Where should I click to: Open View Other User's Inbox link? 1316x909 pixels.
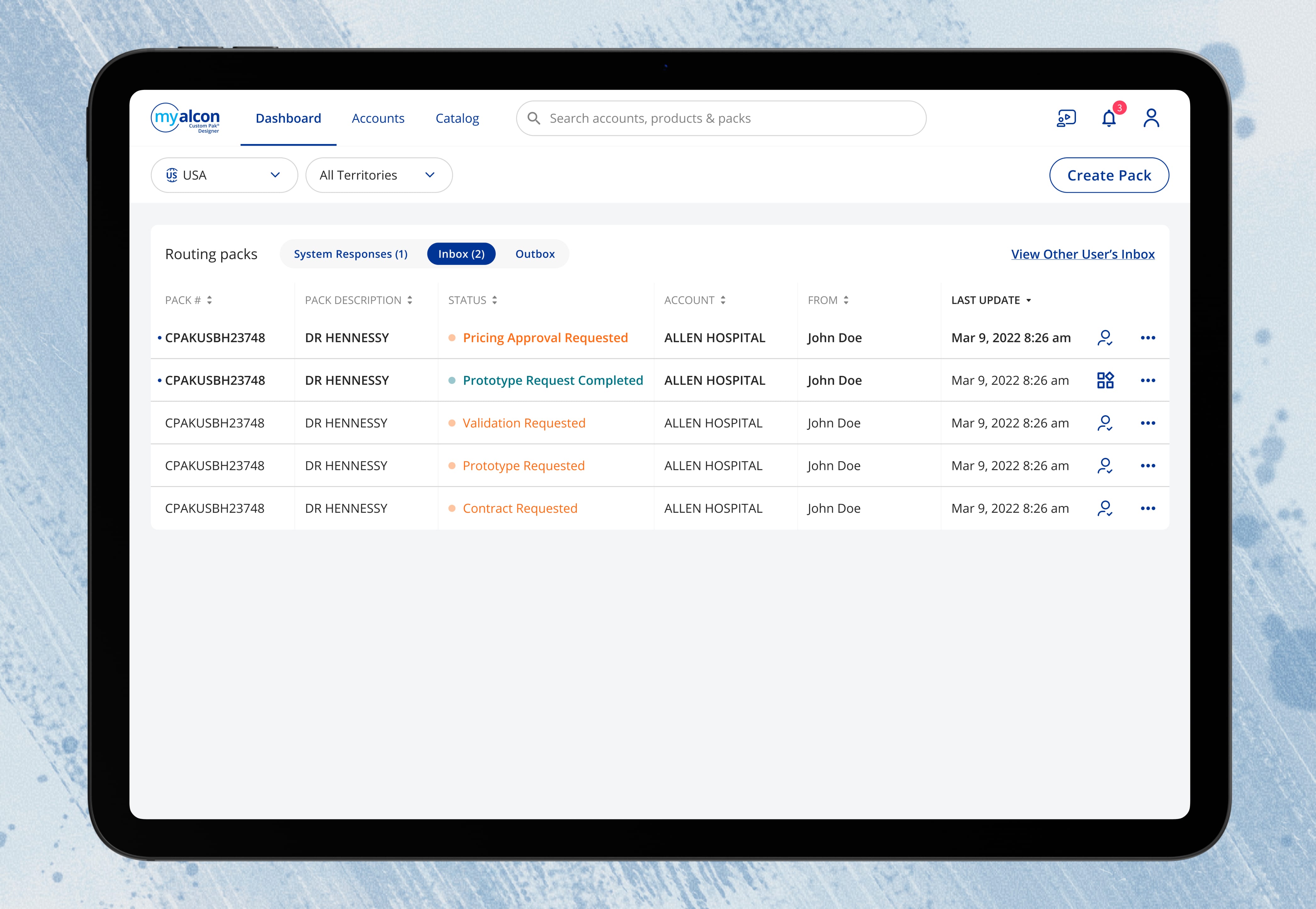pos(1083,254)
